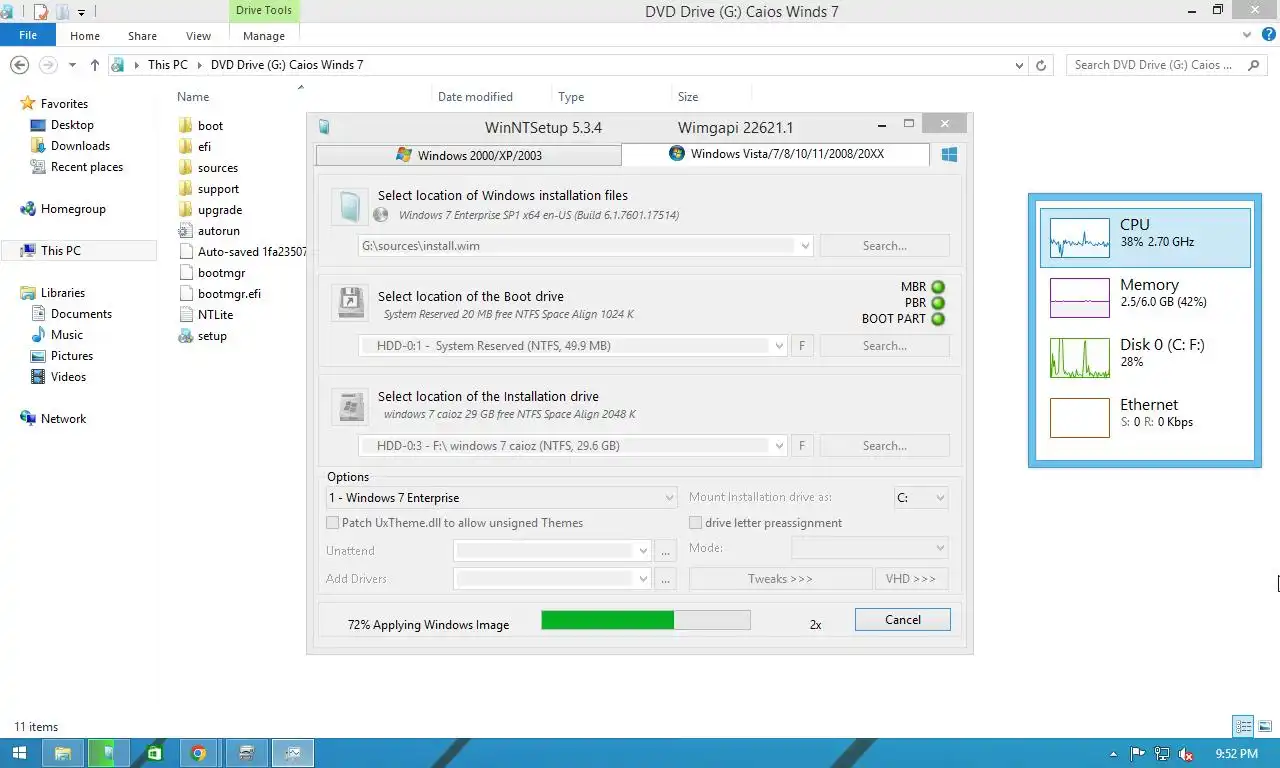This screenshot has height=768, width=1280.
Task: Click the Applying Windows Image progress bar
Action: (x=646, y=620)
